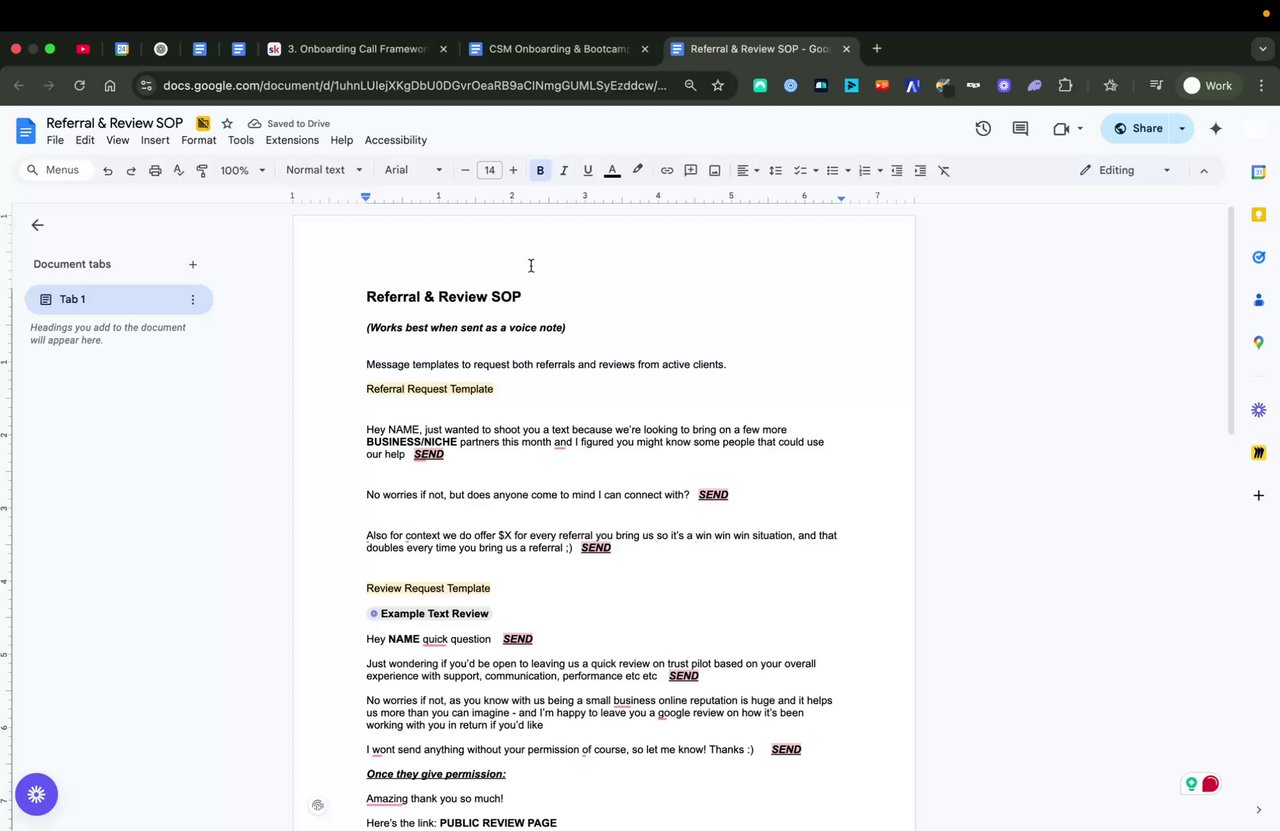This screenshot has width=1280, height=831.
Task: Star the Referral & Review SOP document
Action: pyautogui.click(x=227, y=123)
